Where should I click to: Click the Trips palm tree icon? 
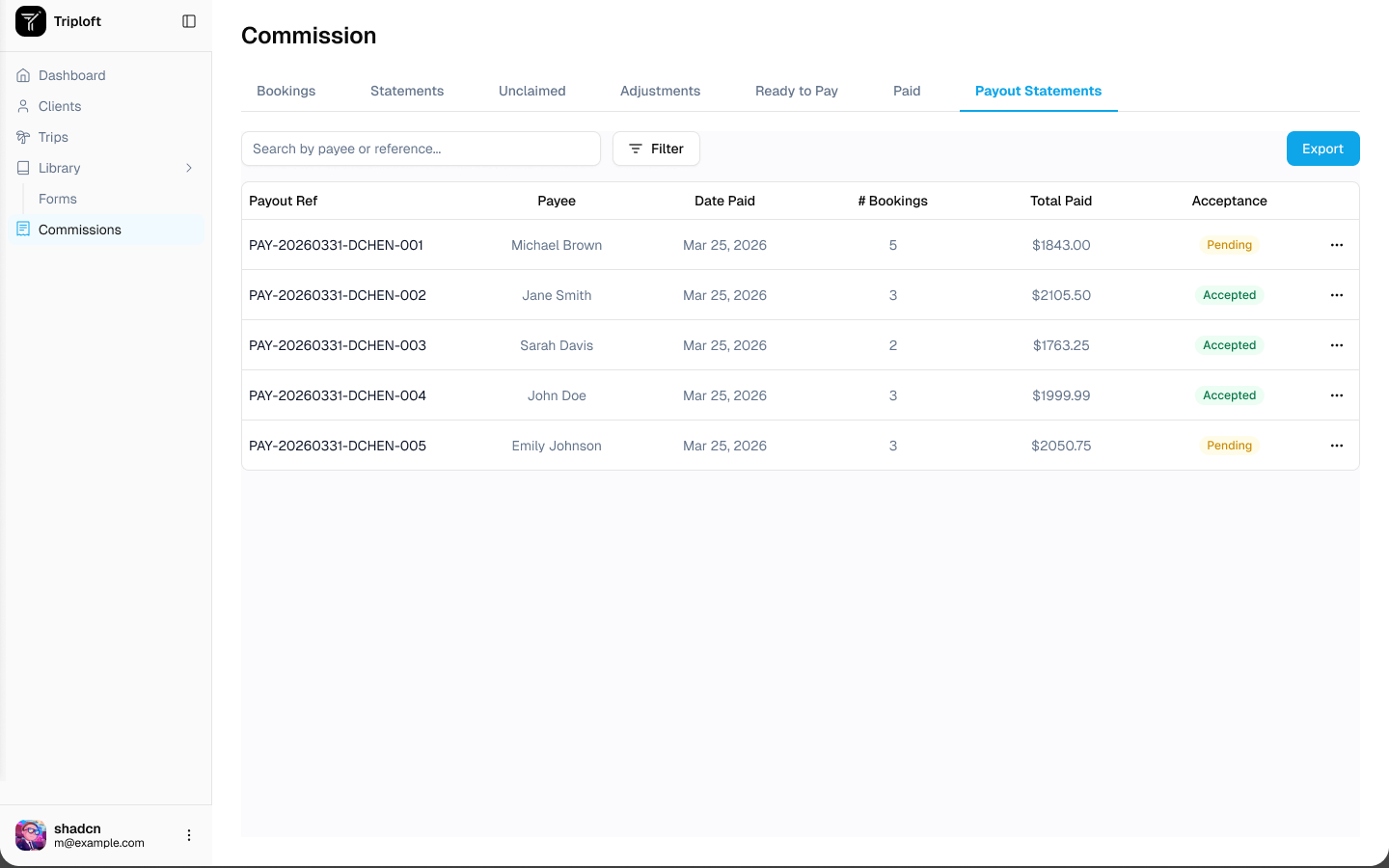click(x=23, y=137)
